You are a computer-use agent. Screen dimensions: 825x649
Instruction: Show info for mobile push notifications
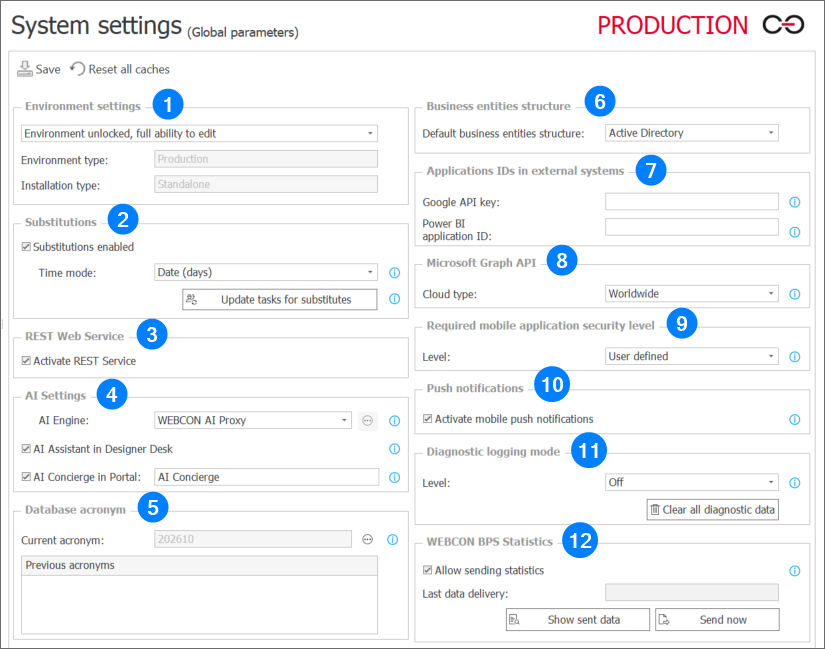pos(794,420)
